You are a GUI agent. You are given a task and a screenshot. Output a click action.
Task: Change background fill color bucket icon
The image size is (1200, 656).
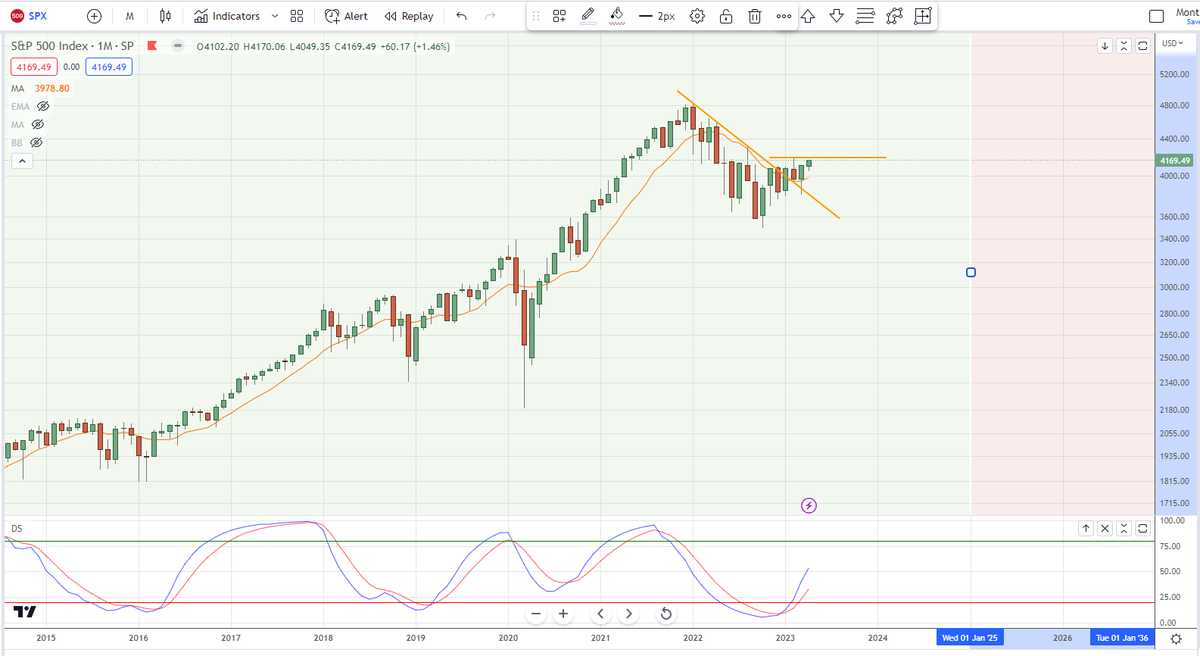point(617,16)
